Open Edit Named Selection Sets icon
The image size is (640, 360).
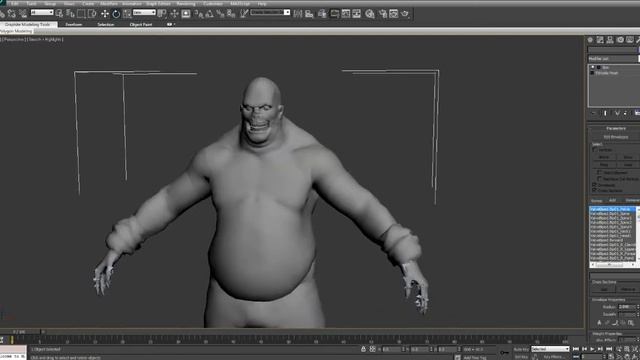244,14
